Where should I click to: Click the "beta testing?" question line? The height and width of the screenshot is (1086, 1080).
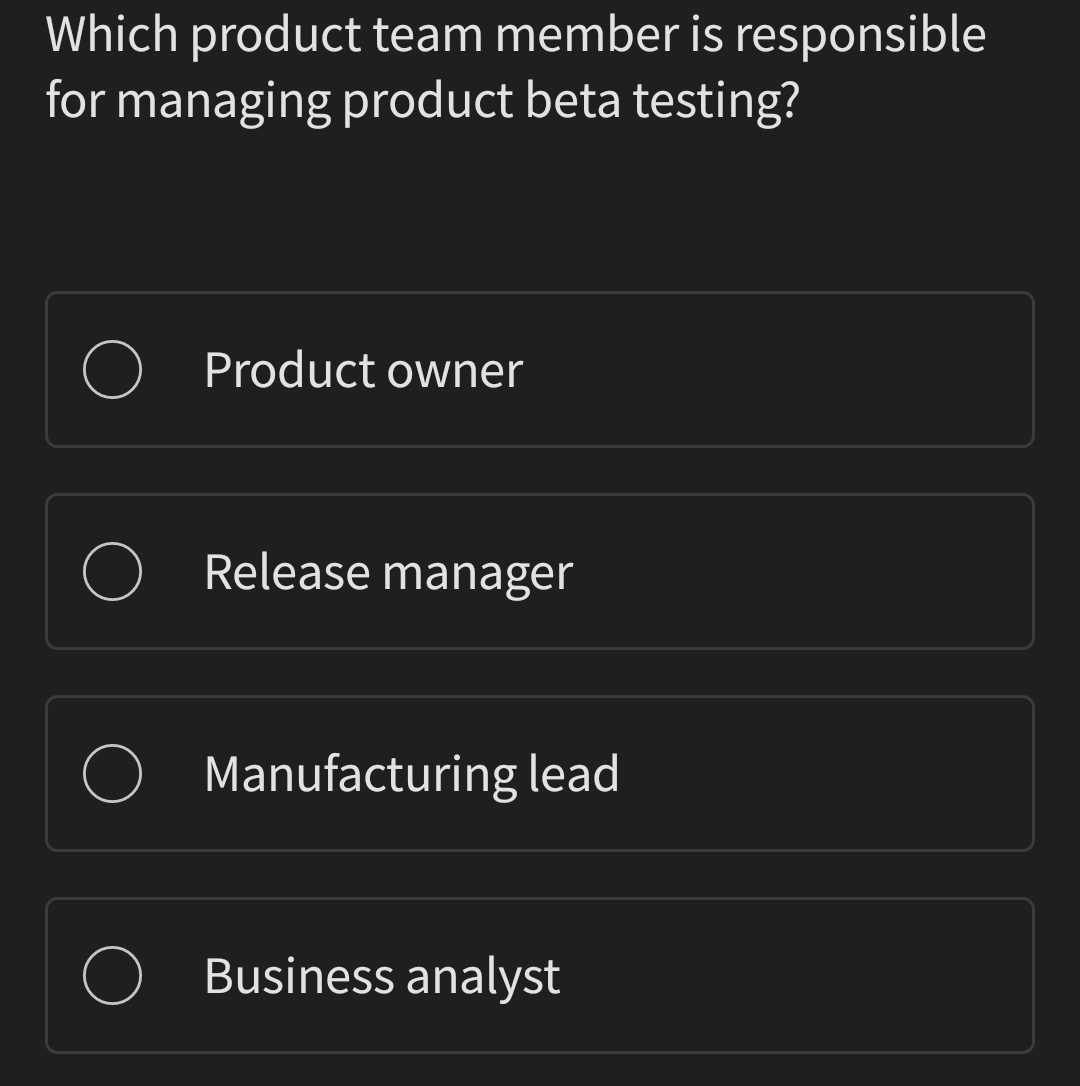click(422, 101)
